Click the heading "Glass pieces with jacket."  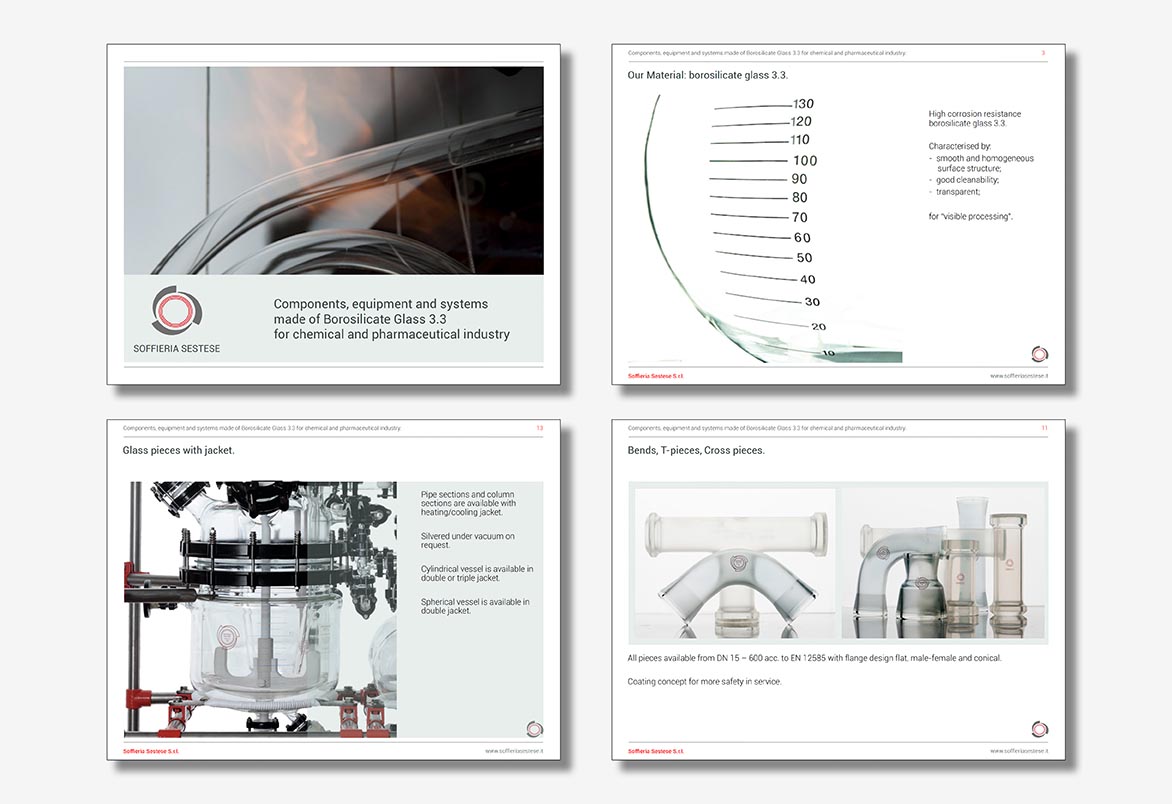[x=179, y=451]
